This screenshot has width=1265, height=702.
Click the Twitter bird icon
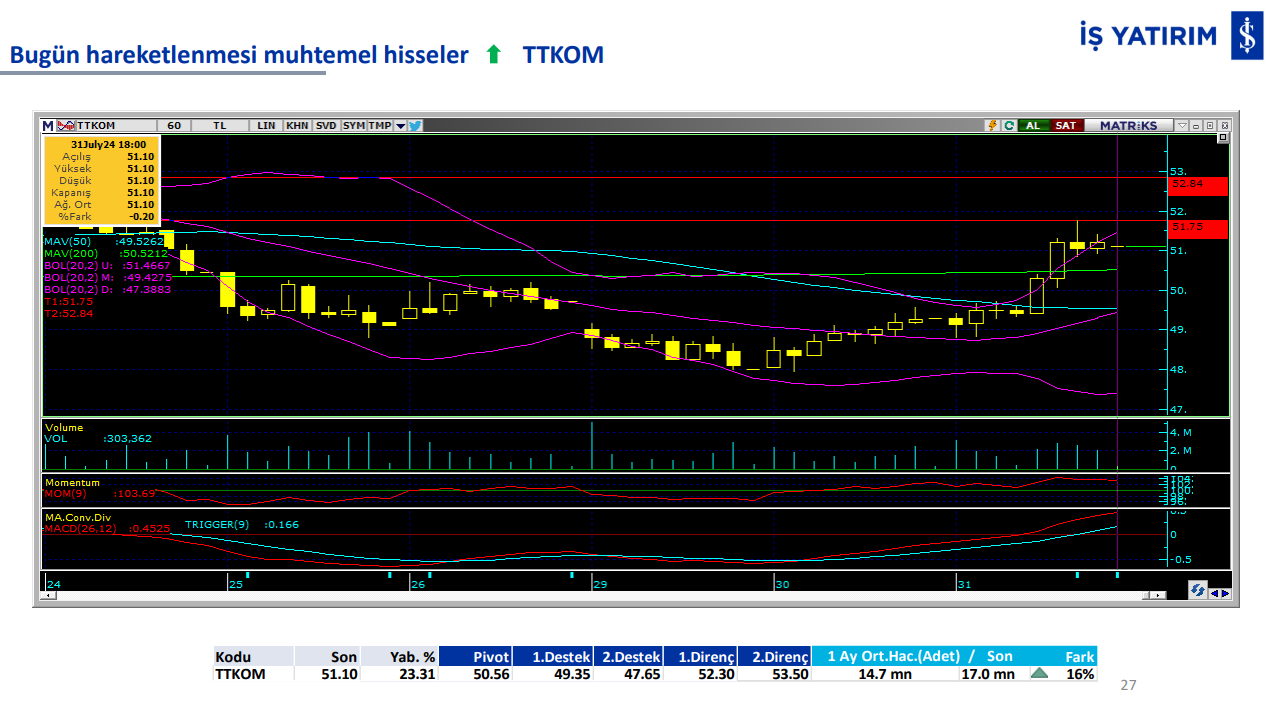click(x=415, y=126)
